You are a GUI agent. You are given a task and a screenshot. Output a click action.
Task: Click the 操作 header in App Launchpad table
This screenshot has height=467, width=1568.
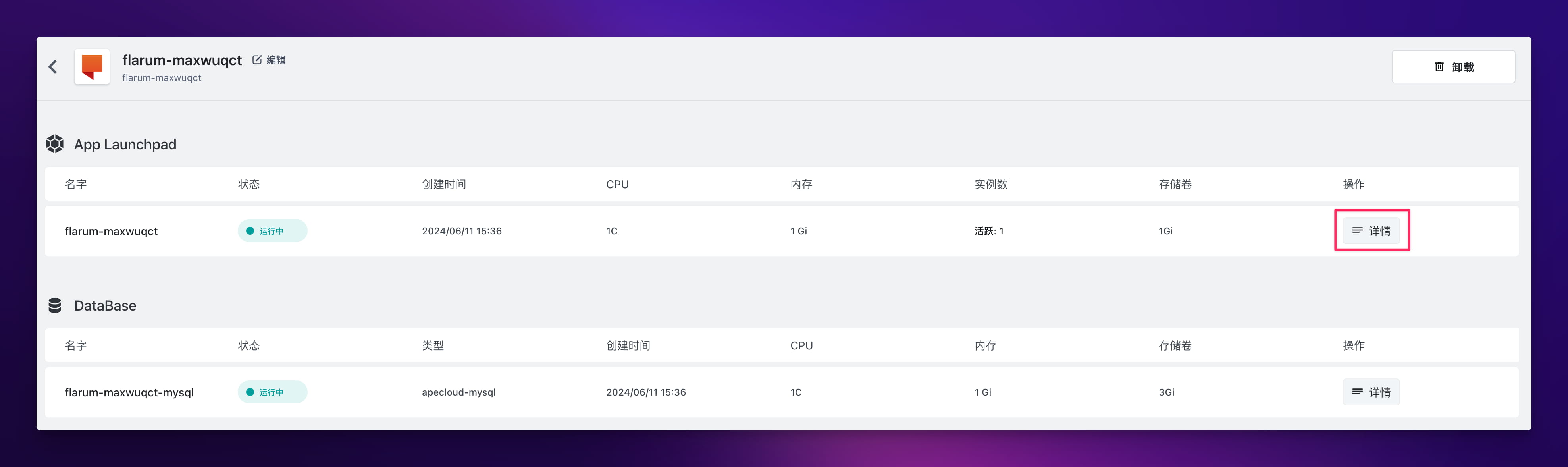click(x=1354, y=185)
